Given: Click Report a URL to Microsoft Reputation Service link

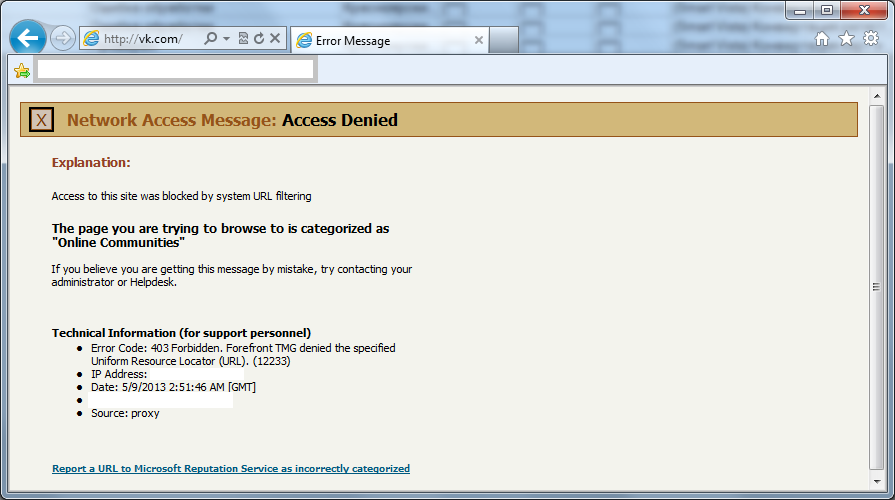Looking at the screenshot, I should click(231, 468).
